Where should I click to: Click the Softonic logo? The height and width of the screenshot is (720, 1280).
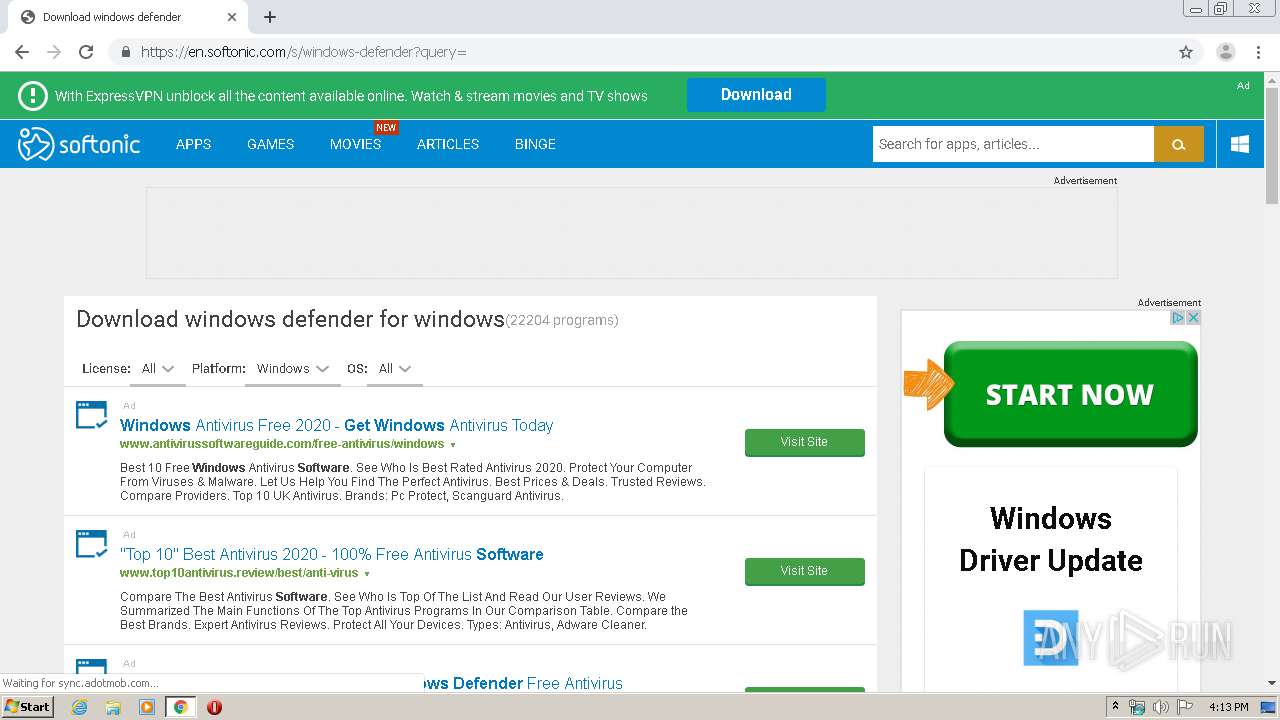pyautogui.click(x=79, y=144)
